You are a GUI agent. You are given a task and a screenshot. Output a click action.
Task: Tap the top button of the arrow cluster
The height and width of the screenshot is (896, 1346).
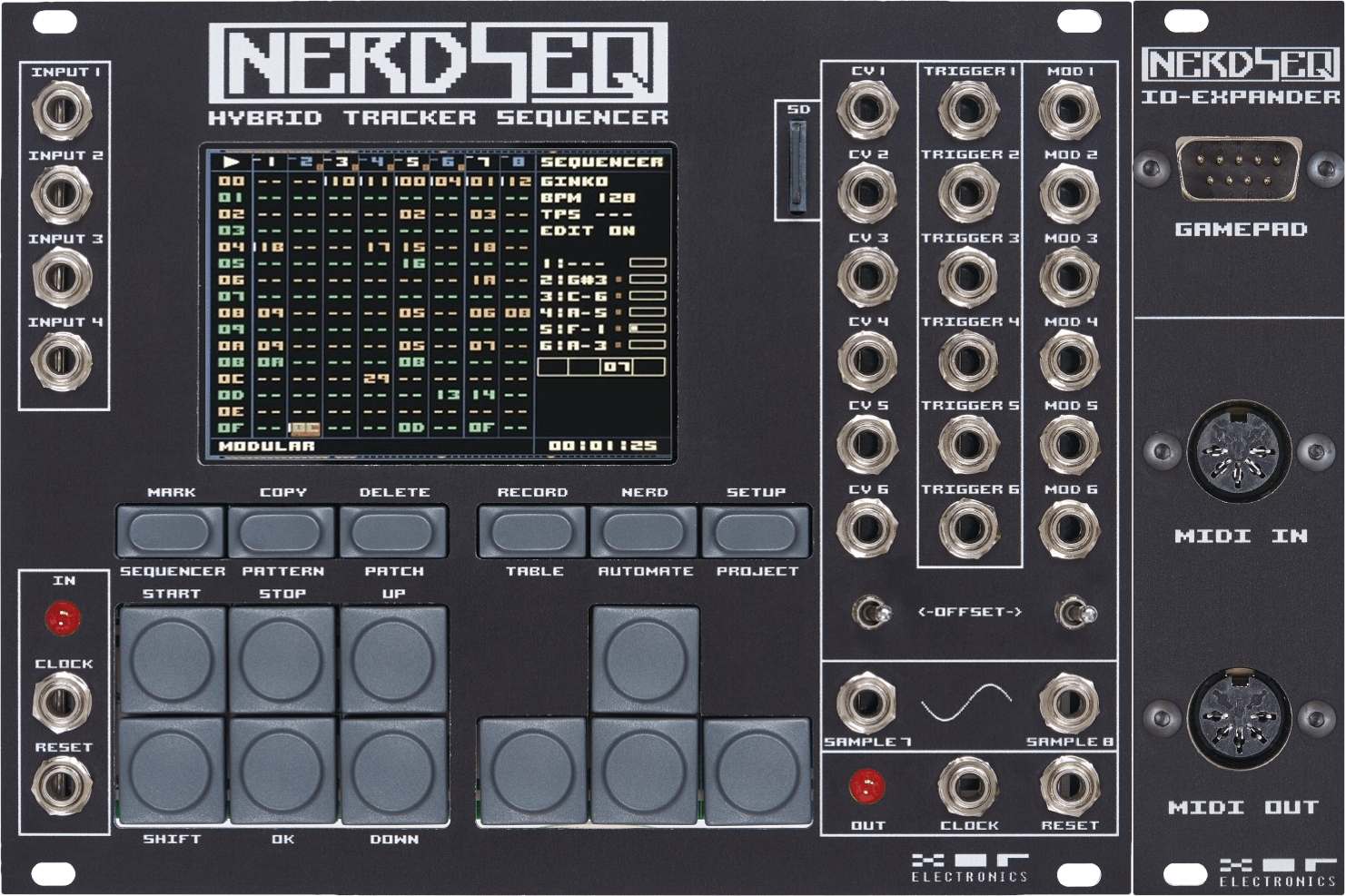coord(645,660)
